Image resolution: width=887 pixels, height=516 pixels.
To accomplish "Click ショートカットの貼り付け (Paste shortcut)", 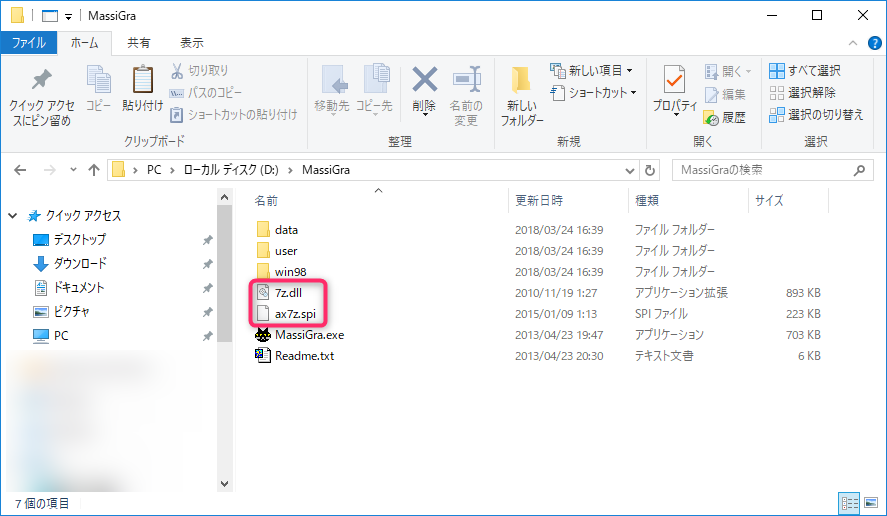I will coord(233,115).
